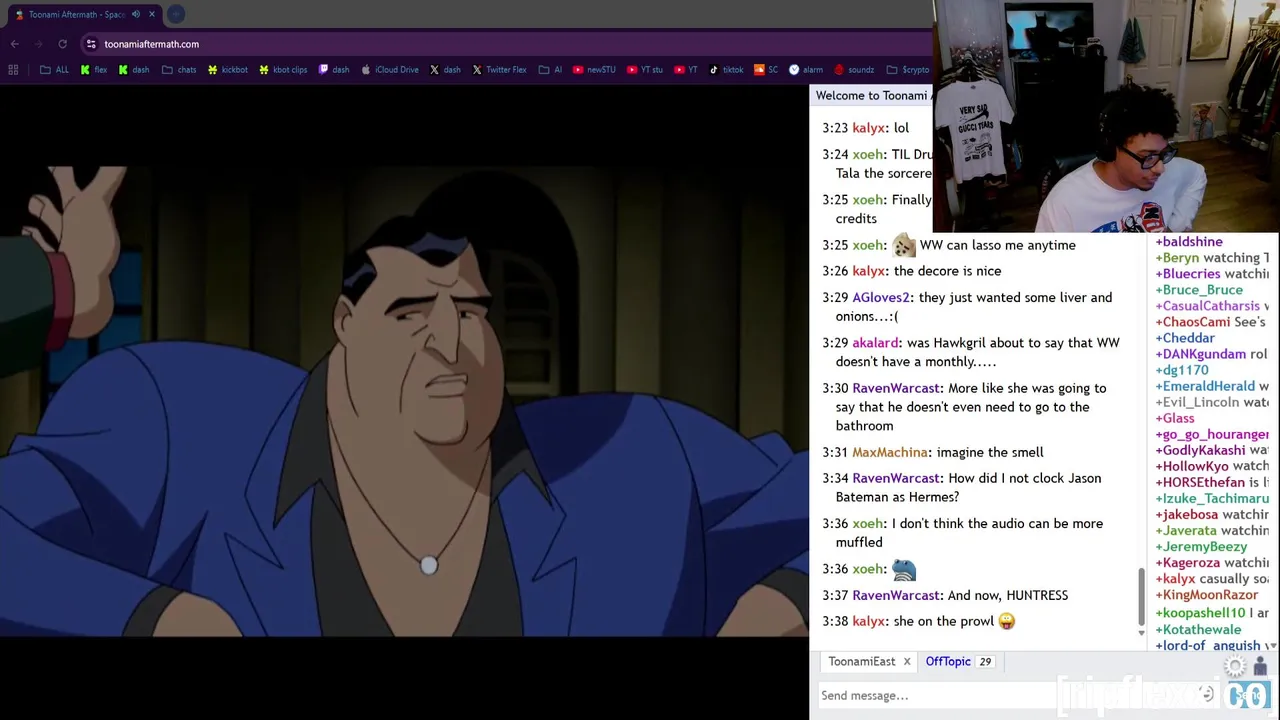Select user dg1170 in user list

(1182, 369)
